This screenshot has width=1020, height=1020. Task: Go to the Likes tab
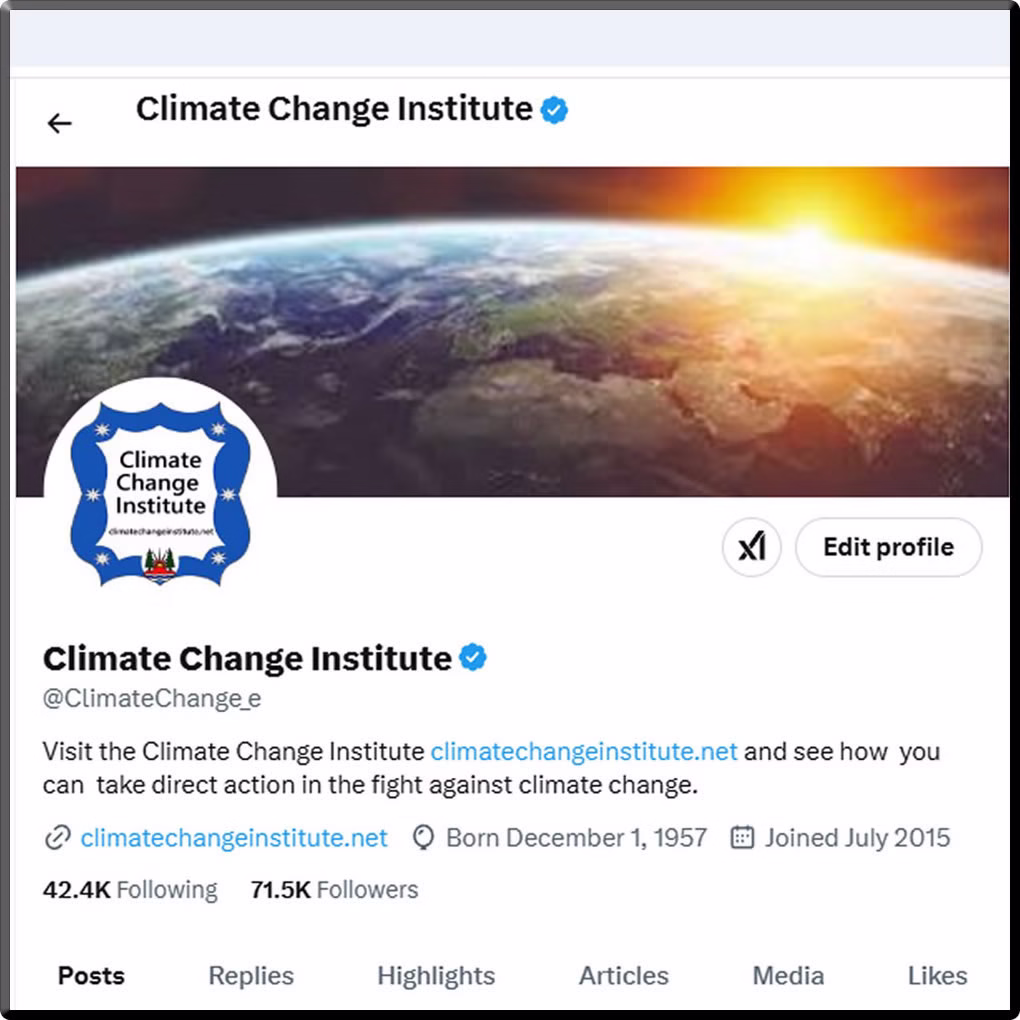937,976
